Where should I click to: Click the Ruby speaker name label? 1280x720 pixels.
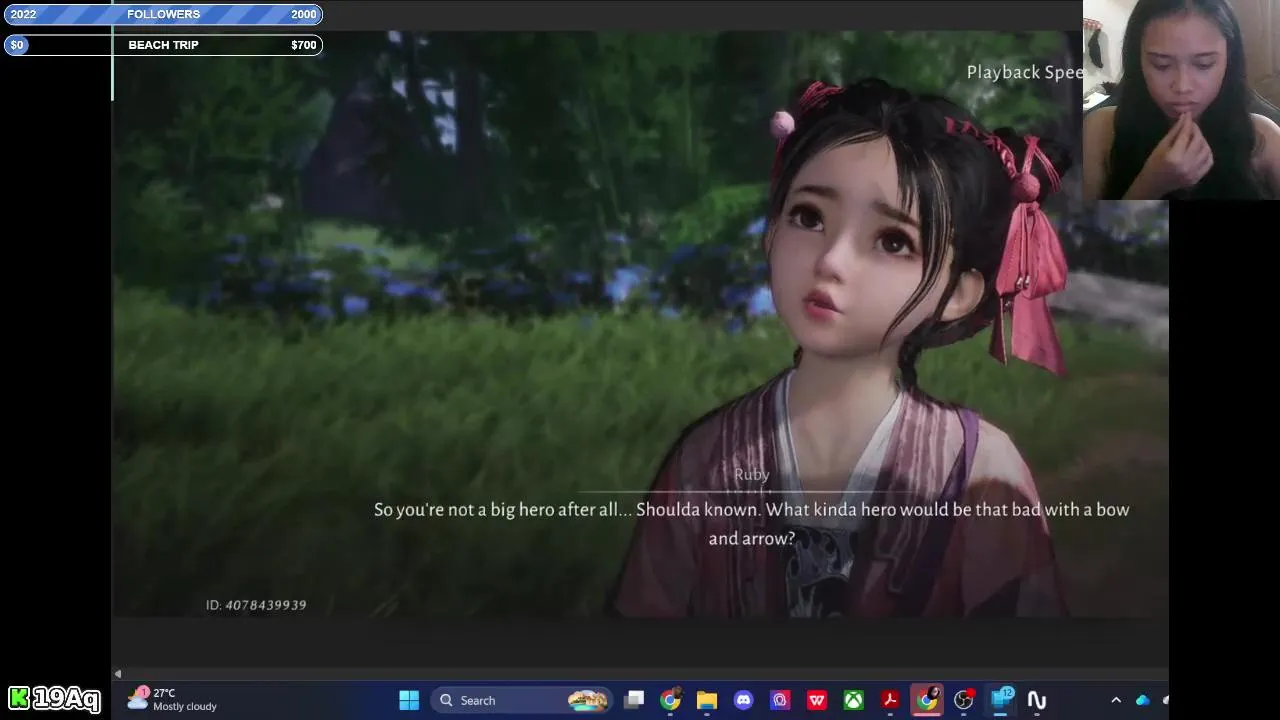(752, 475)
